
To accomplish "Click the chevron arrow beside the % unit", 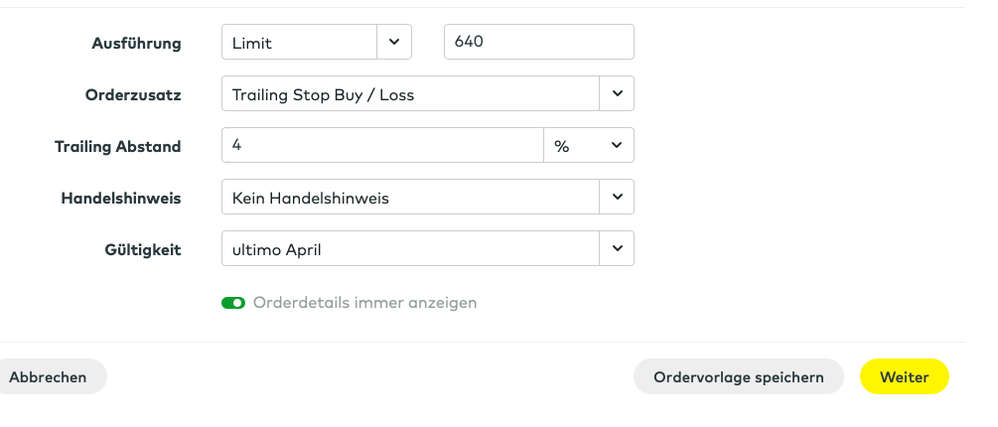I will coord(616,145).
